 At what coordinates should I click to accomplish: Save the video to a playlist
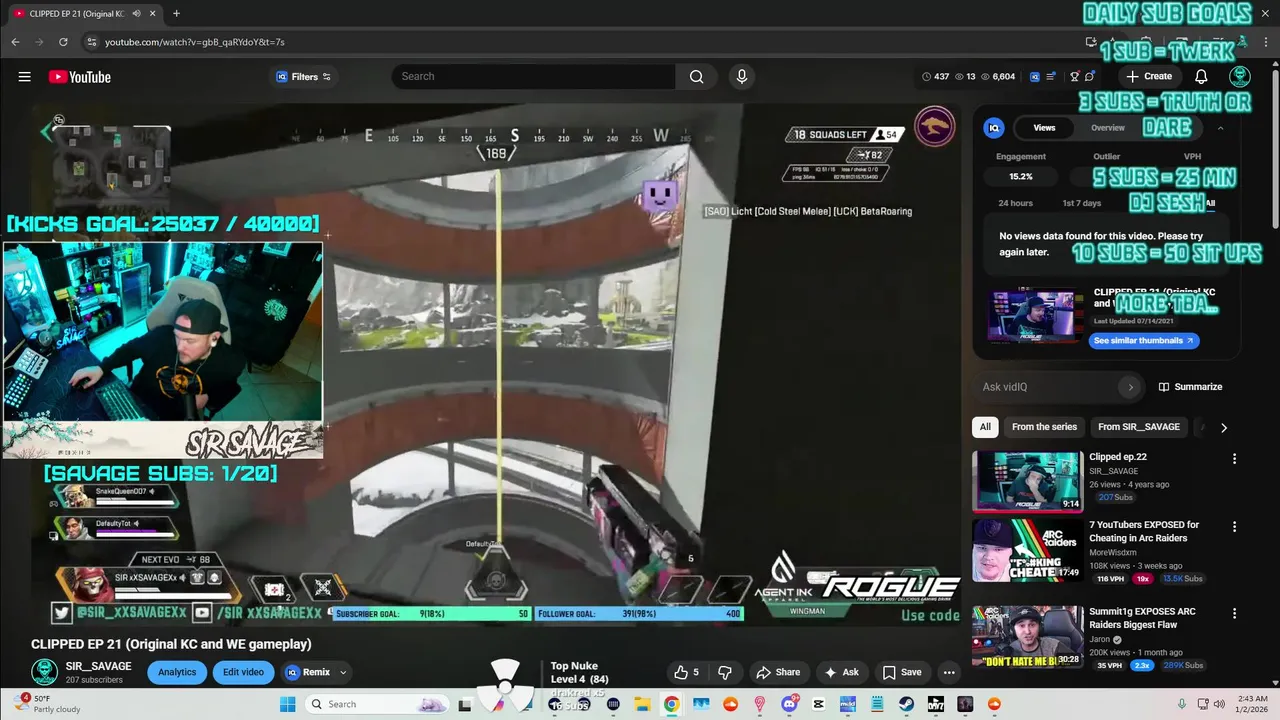(x=902, y=672)
